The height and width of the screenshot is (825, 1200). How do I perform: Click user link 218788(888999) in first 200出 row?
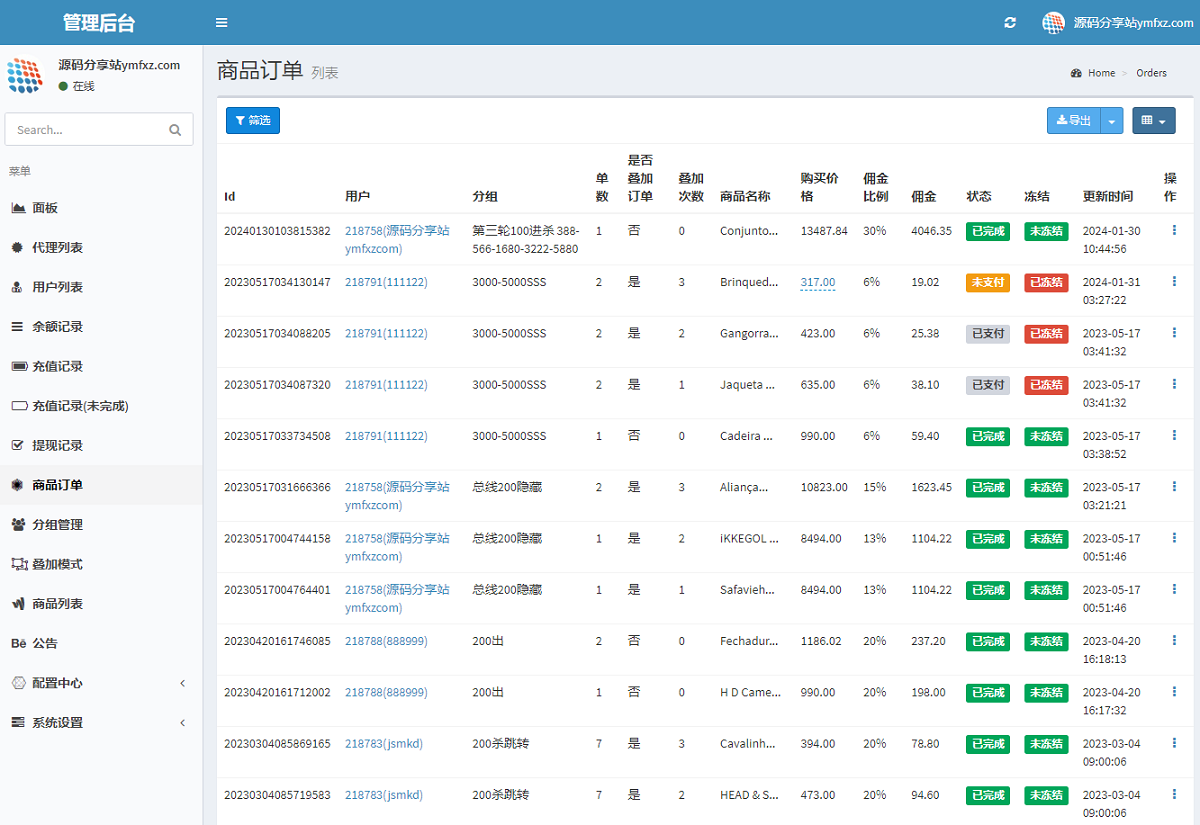tap(386, 641)
